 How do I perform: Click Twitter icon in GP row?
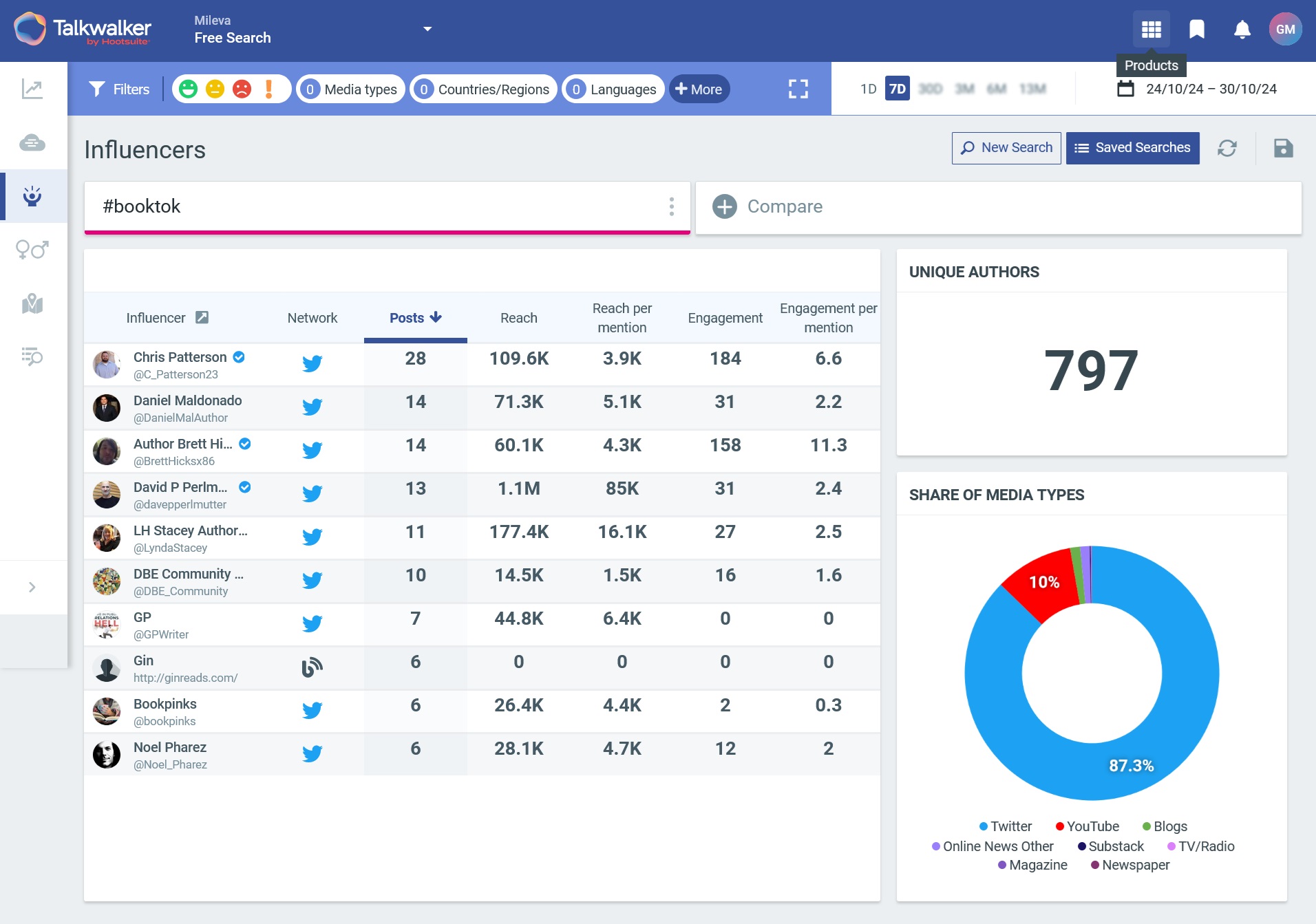click(x=312, y=623)
